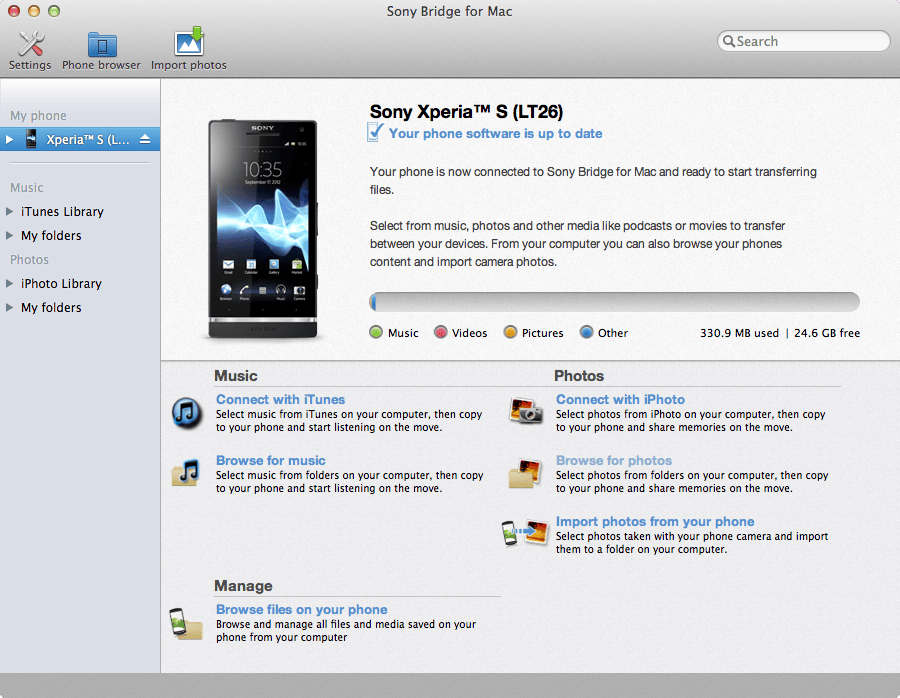Click the Import photos toolbar icon
Image resolution: width=900 pixels, height=698 pixels.
pyautogui.click(x=189, y=41)
